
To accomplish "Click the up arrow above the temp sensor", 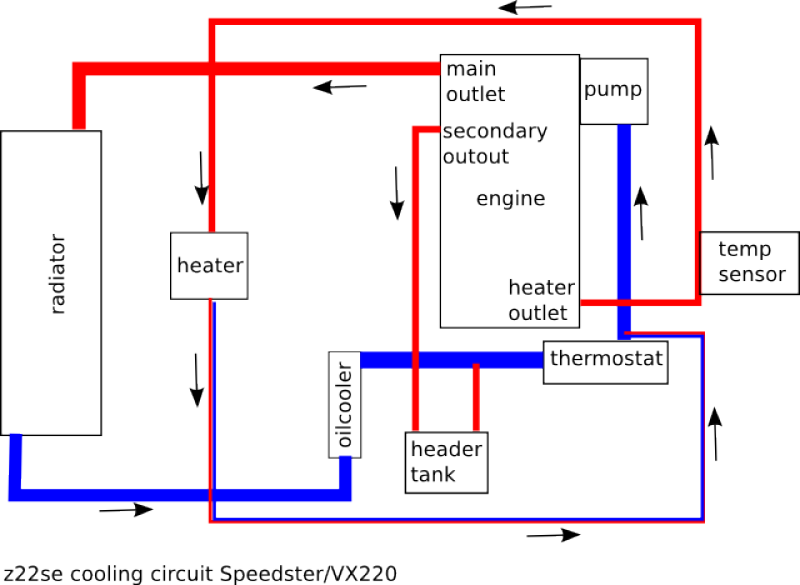I will (714, 151).
